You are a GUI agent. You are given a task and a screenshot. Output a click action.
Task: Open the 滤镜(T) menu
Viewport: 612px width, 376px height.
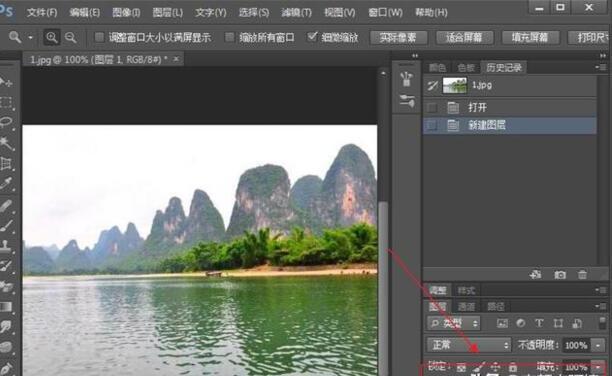(296, 12)
